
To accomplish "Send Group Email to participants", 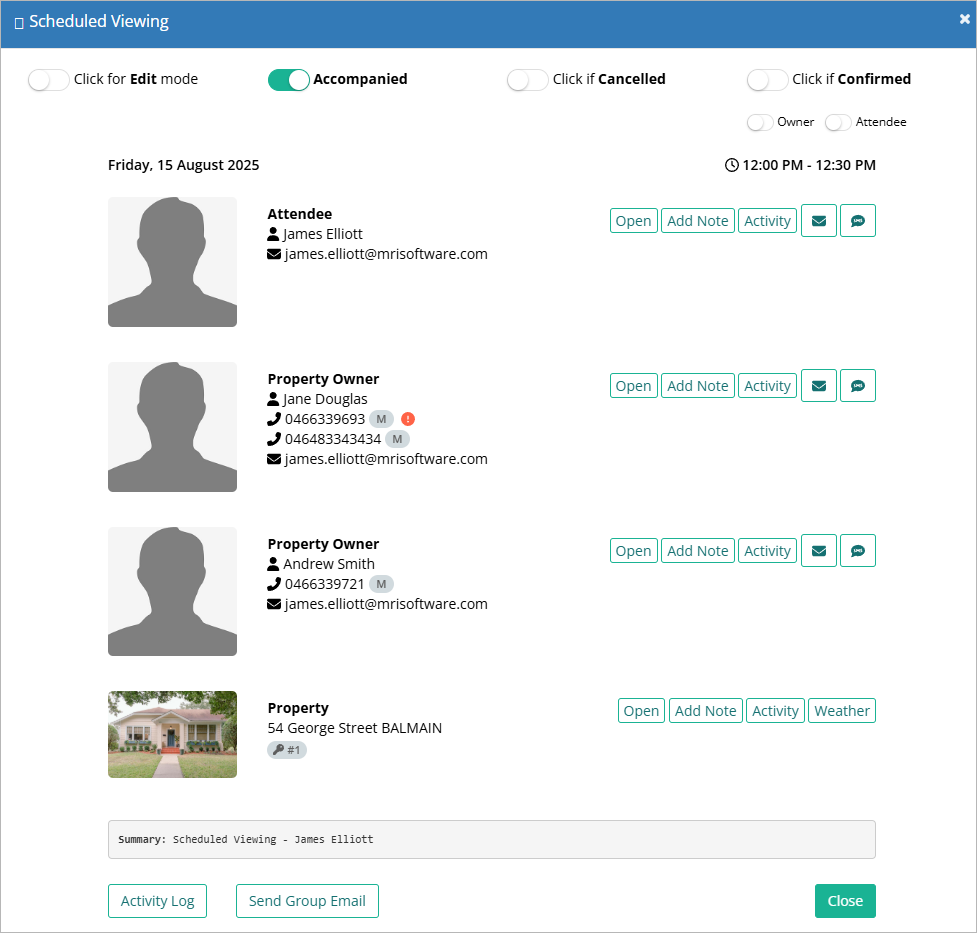I will [x=307, y=900].
